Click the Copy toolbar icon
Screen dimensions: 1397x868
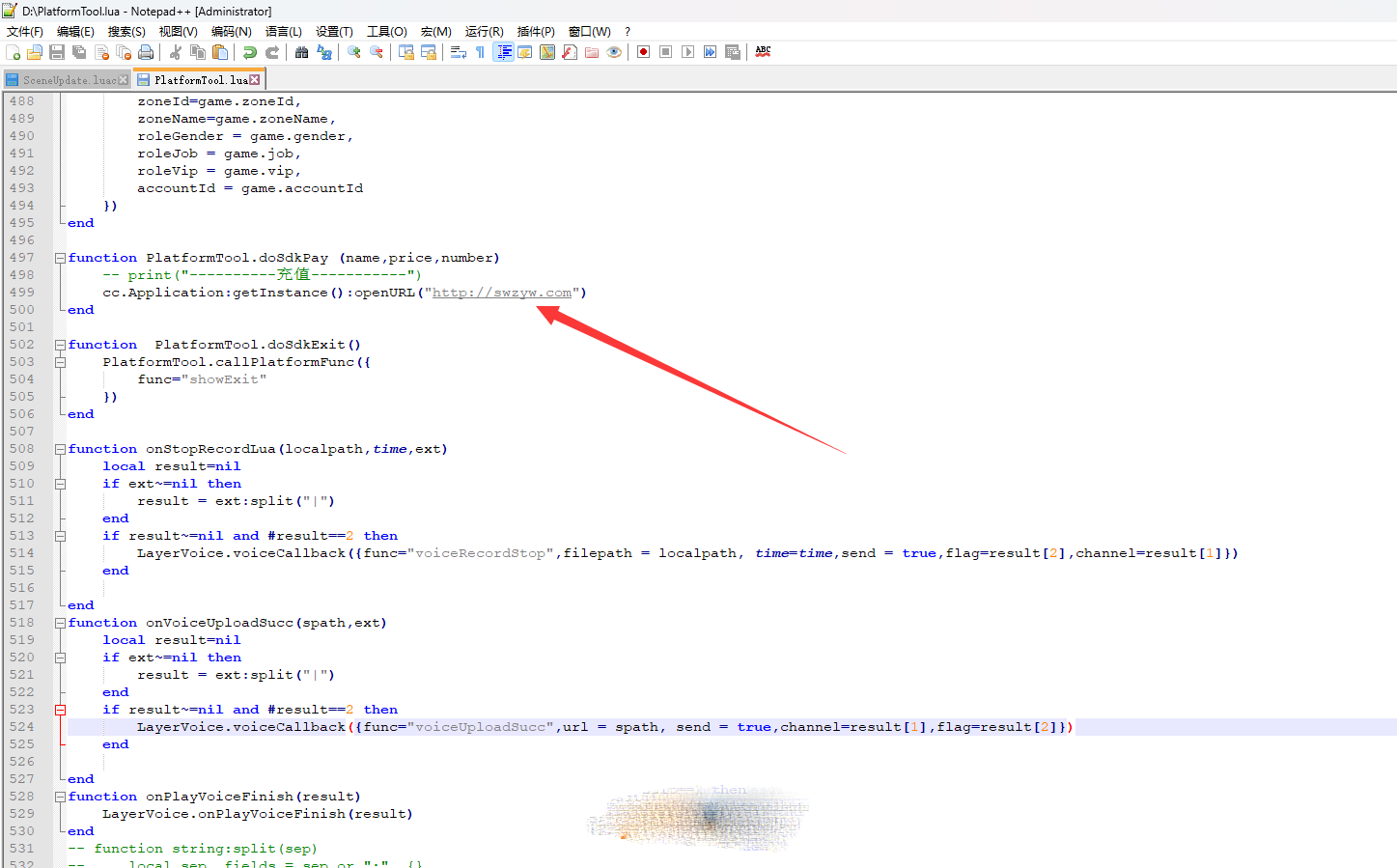198,52
